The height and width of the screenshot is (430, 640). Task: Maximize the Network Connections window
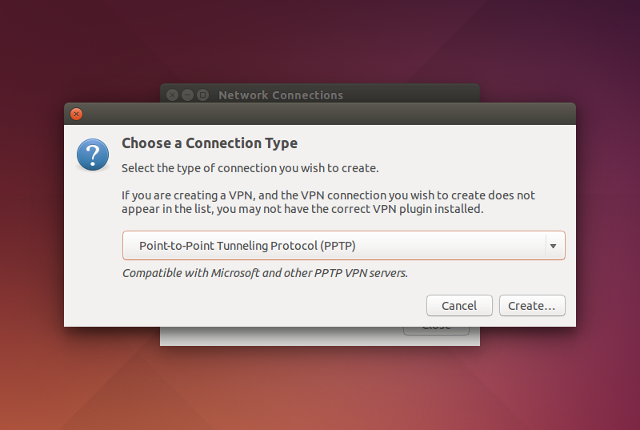tap(203, 95)
